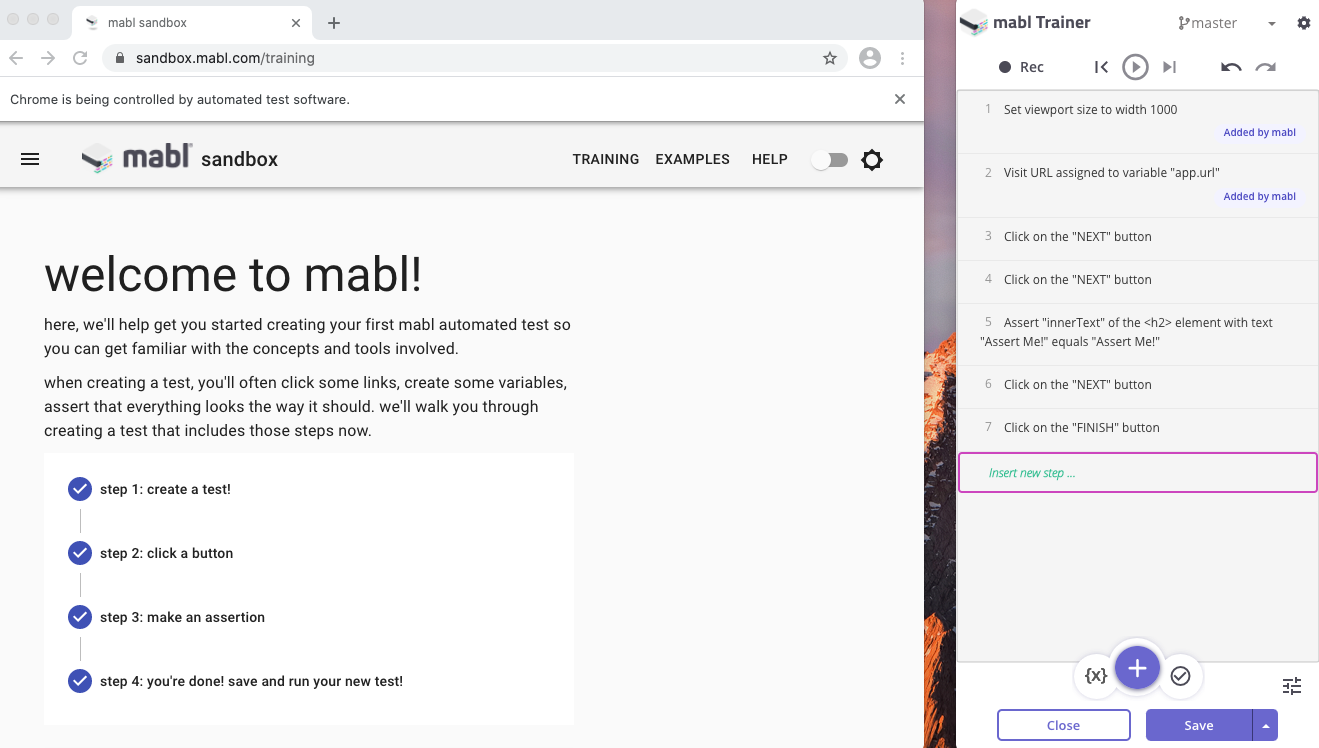The image size is (1319, 748).
Task: Redo the trainer action
Action: click(x=1266, y=67)
